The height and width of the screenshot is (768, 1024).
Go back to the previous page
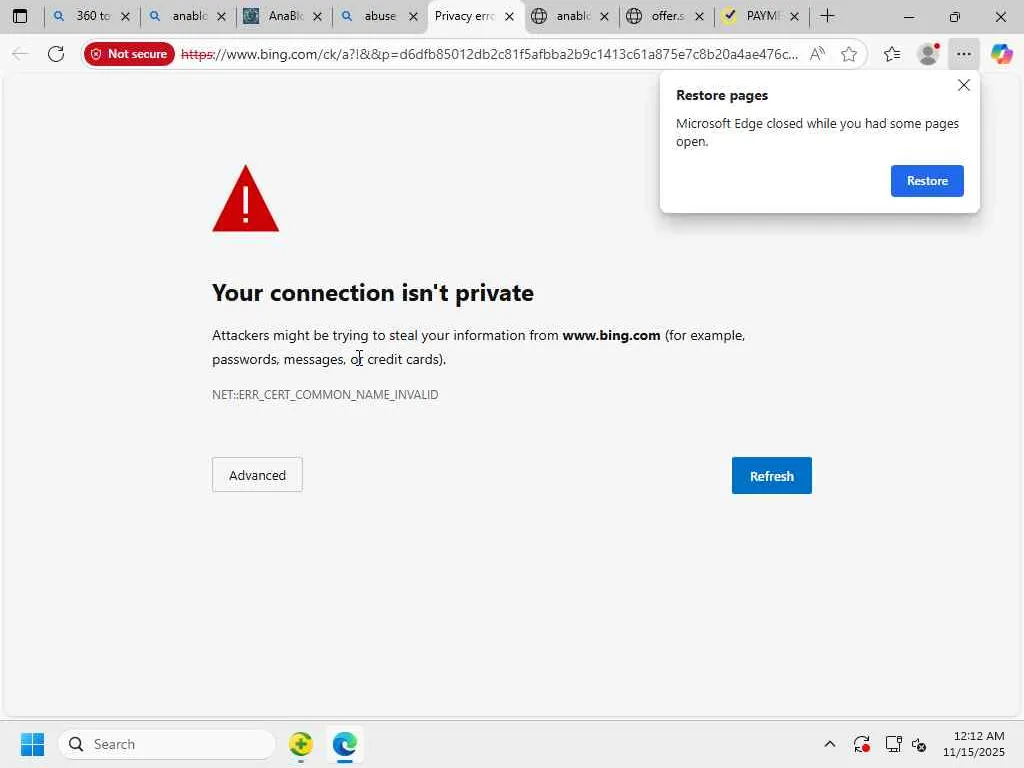[x=20, y=54]
